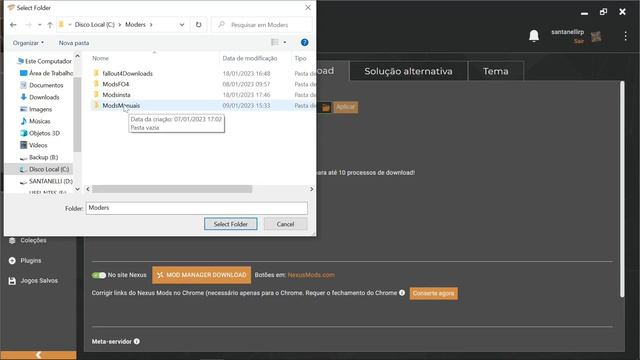Open Coleções in Vortex sidebar
The width and height of the screenshot is (640, 360).
(28, 240)
